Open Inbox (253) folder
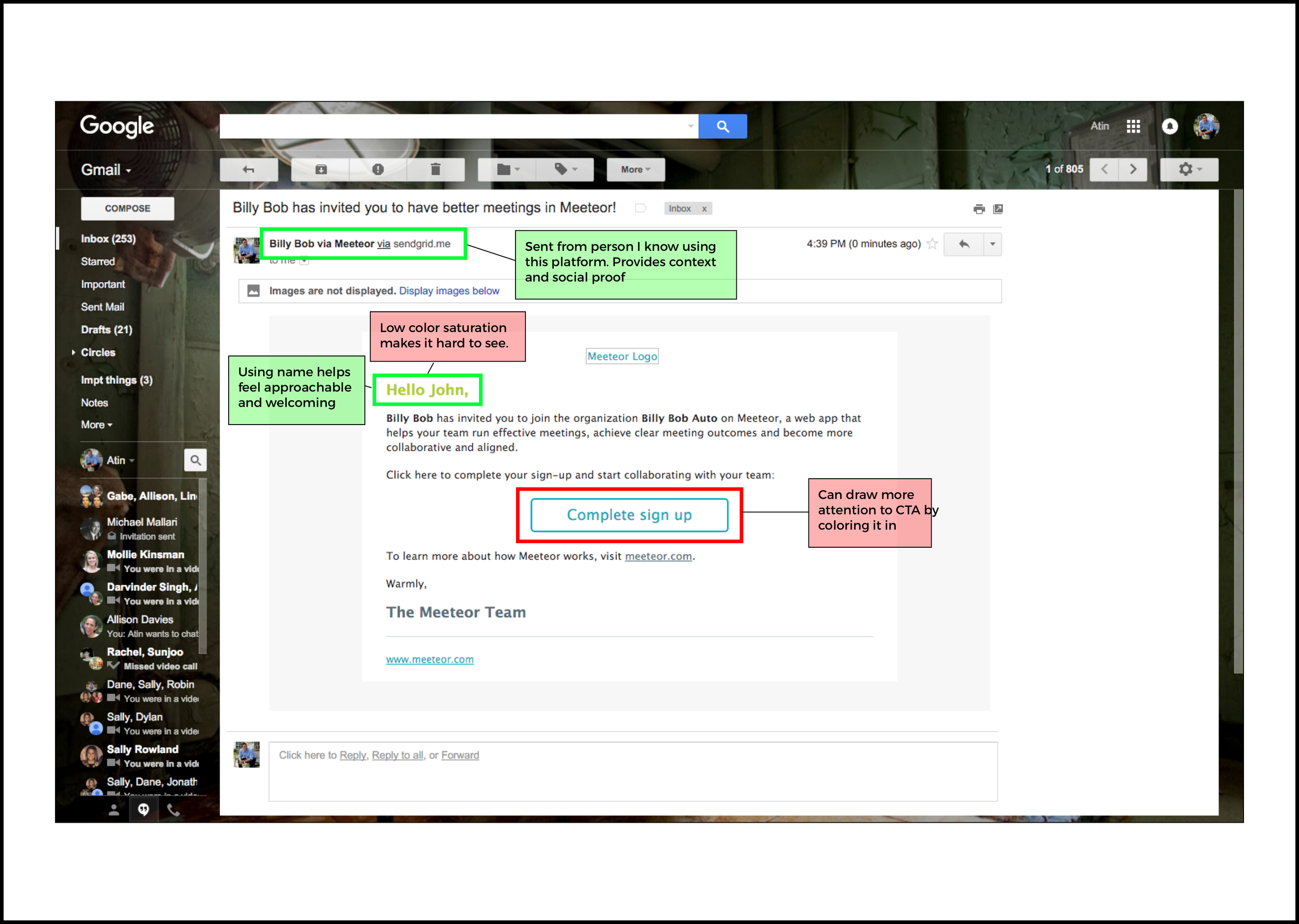 pos(108,239)
